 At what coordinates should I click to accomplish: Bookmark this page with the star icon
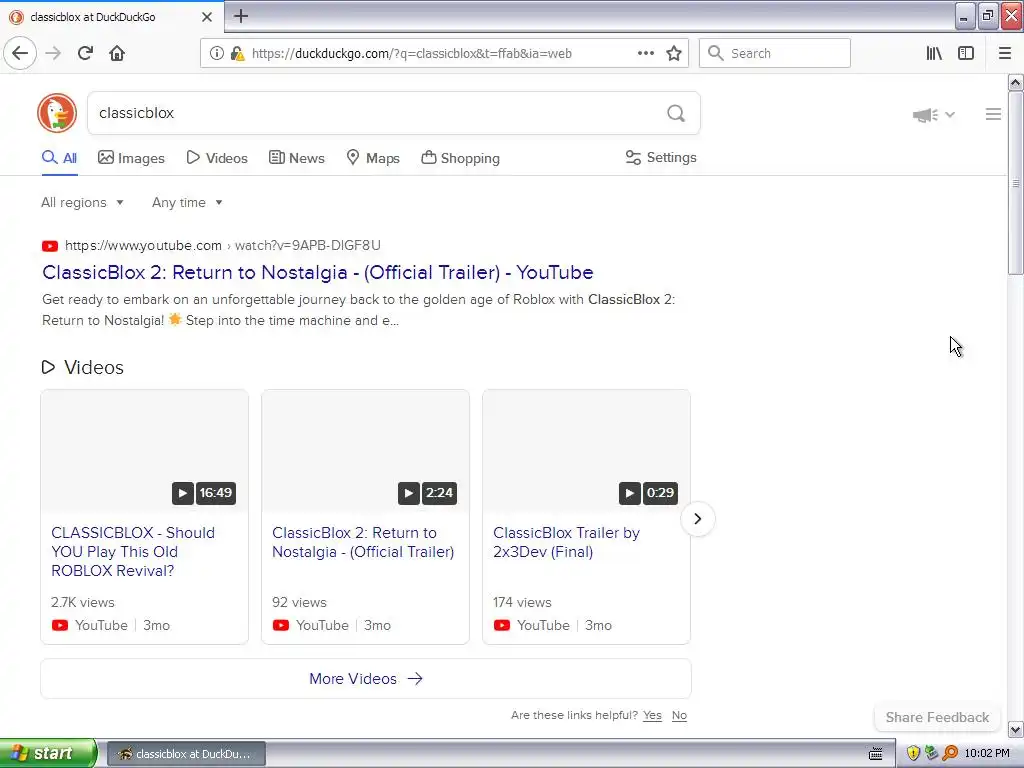point(674,54)
